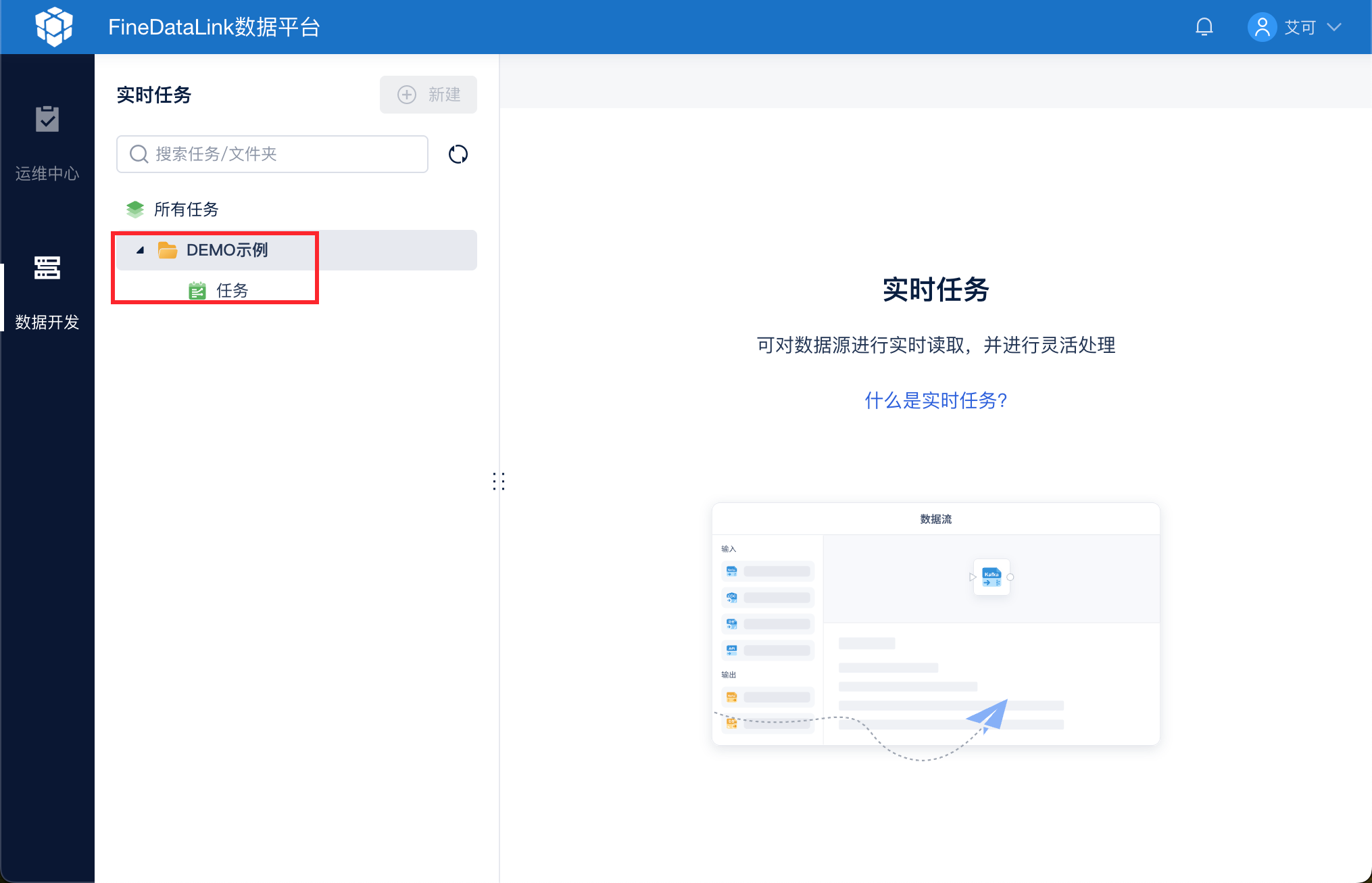Expand the 艾可 account dropdown arrow
1372x883 pixels.
[1333, 27]
